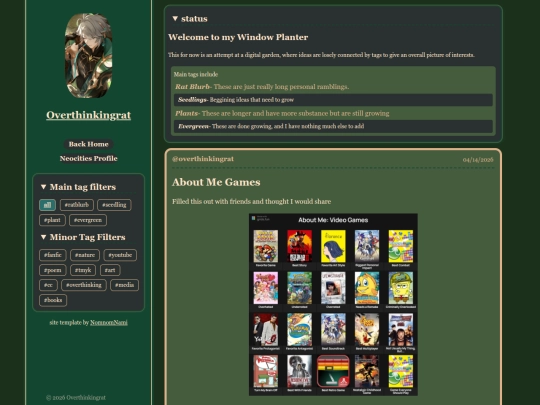
Task: Click the Plants tag description line
Action: [x=282, y=113]
